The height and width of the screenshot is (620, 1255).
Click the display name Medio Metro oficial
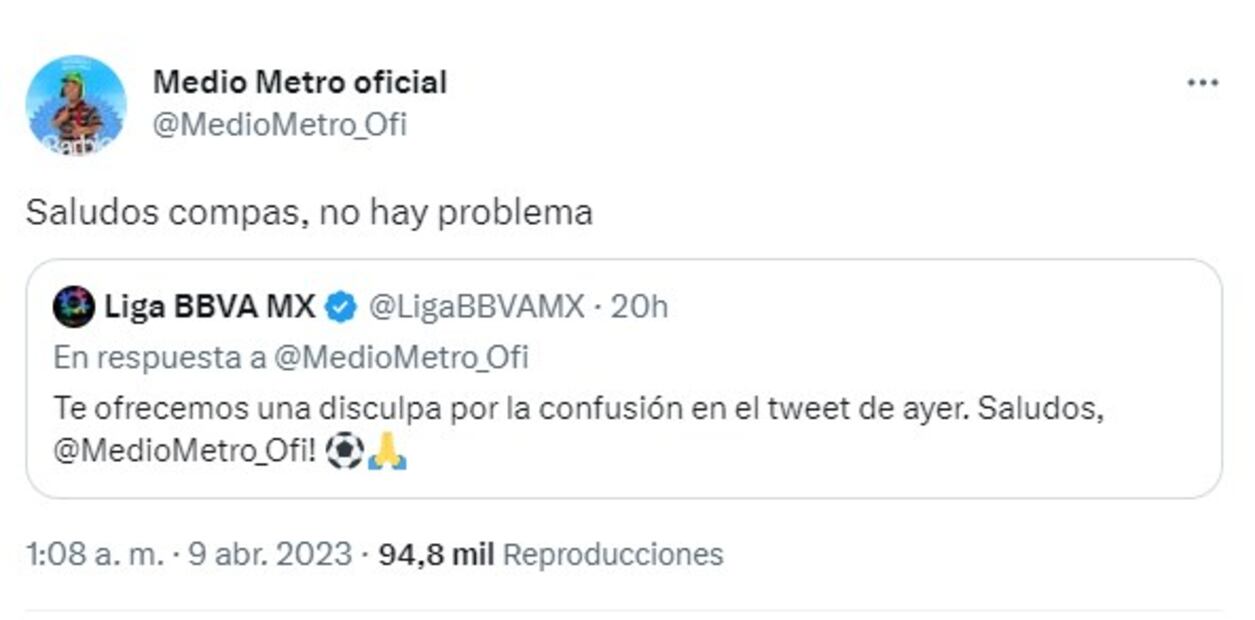coord(299,82)
